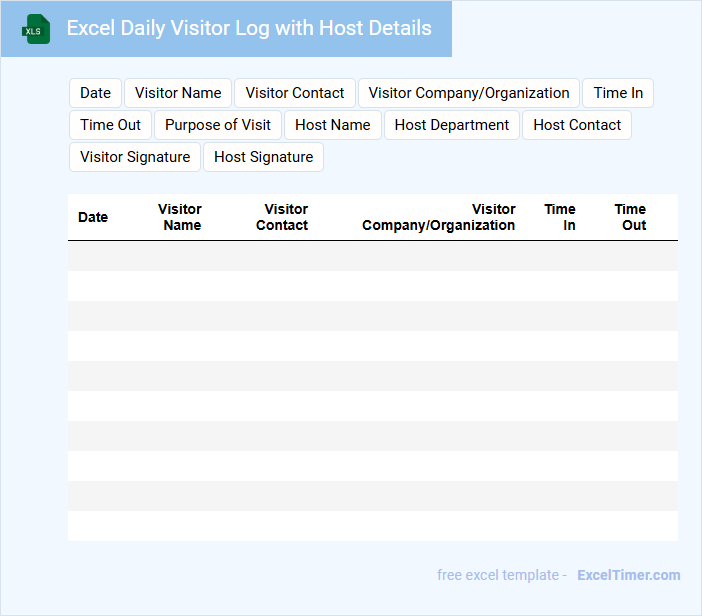Image resolution: width=702 pixels, height=616 pixels.
Task: Select the Date tag button
Action: coord(95,93)
